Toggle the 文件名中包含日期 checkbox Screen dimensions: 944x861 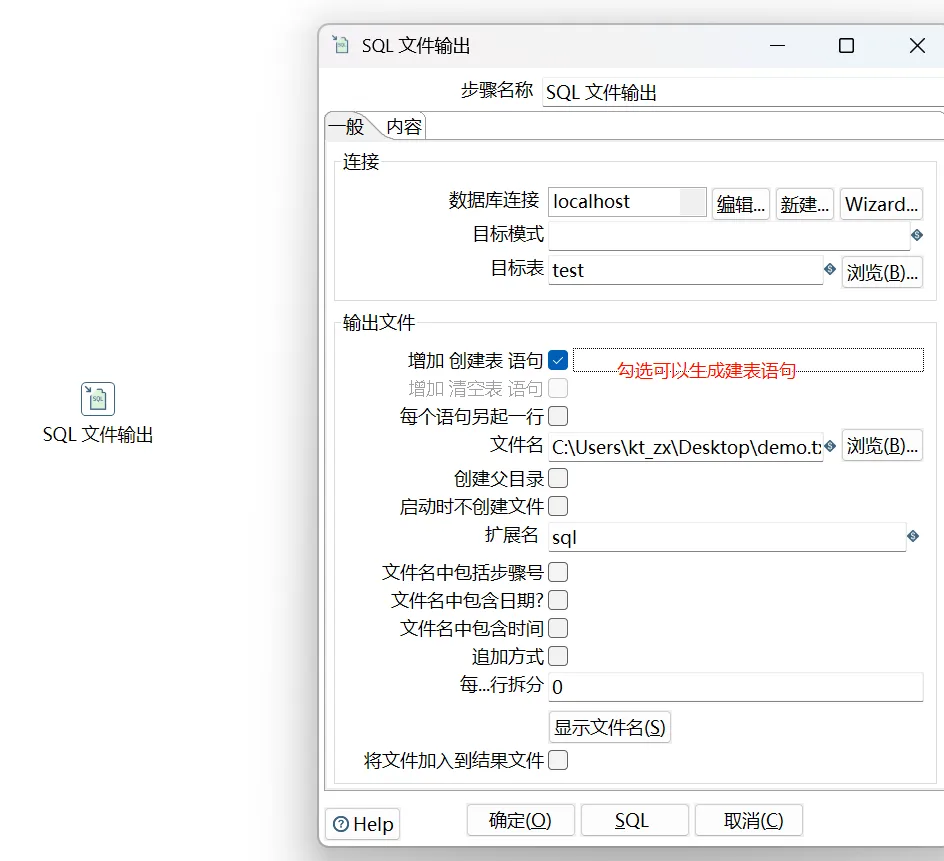point(558,600)
